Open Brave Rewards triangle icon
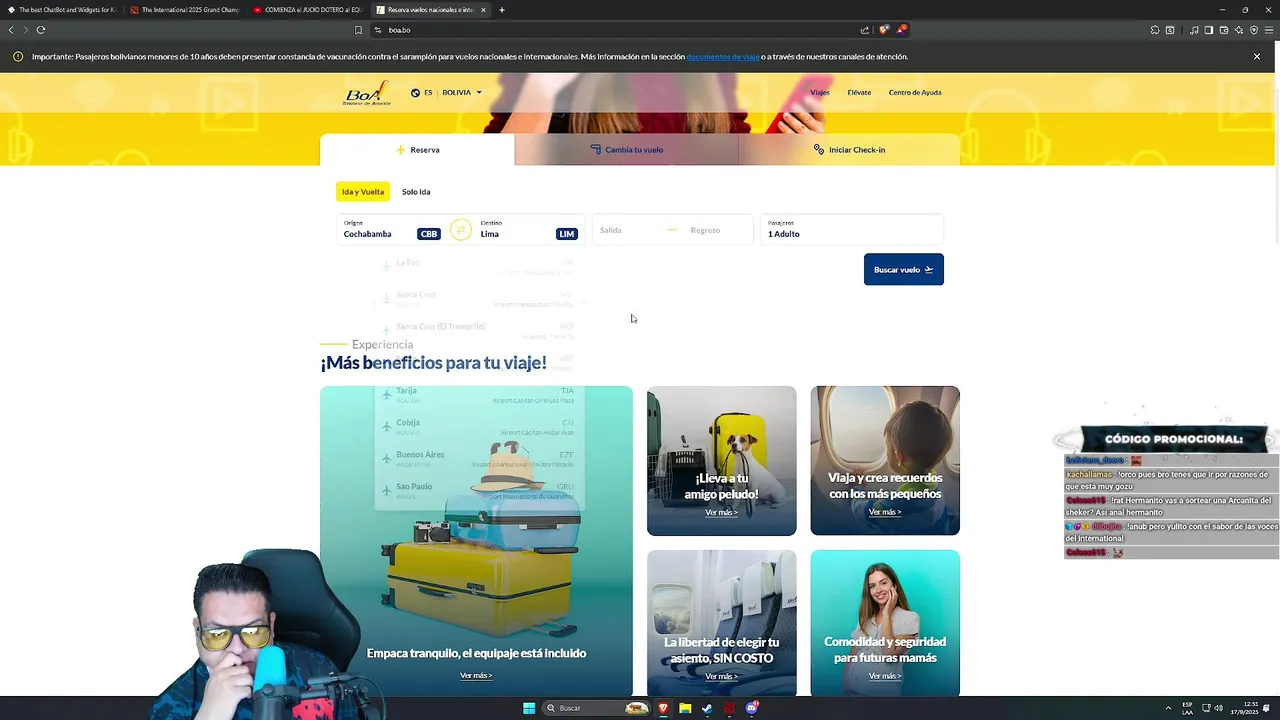 tap(900, 30)
